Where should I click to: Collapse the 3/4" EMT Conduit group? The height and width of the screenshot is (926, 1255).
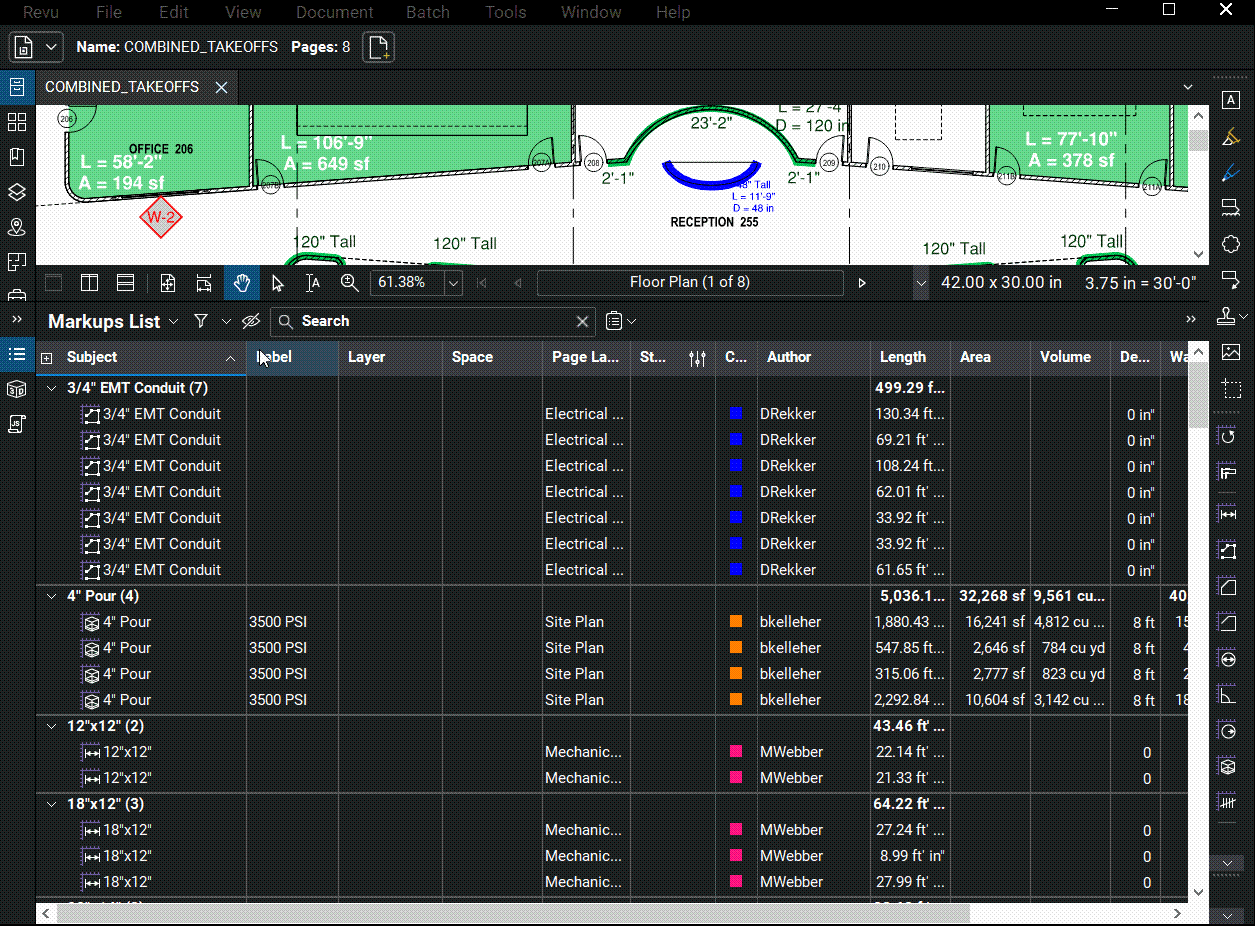(52, 388)
